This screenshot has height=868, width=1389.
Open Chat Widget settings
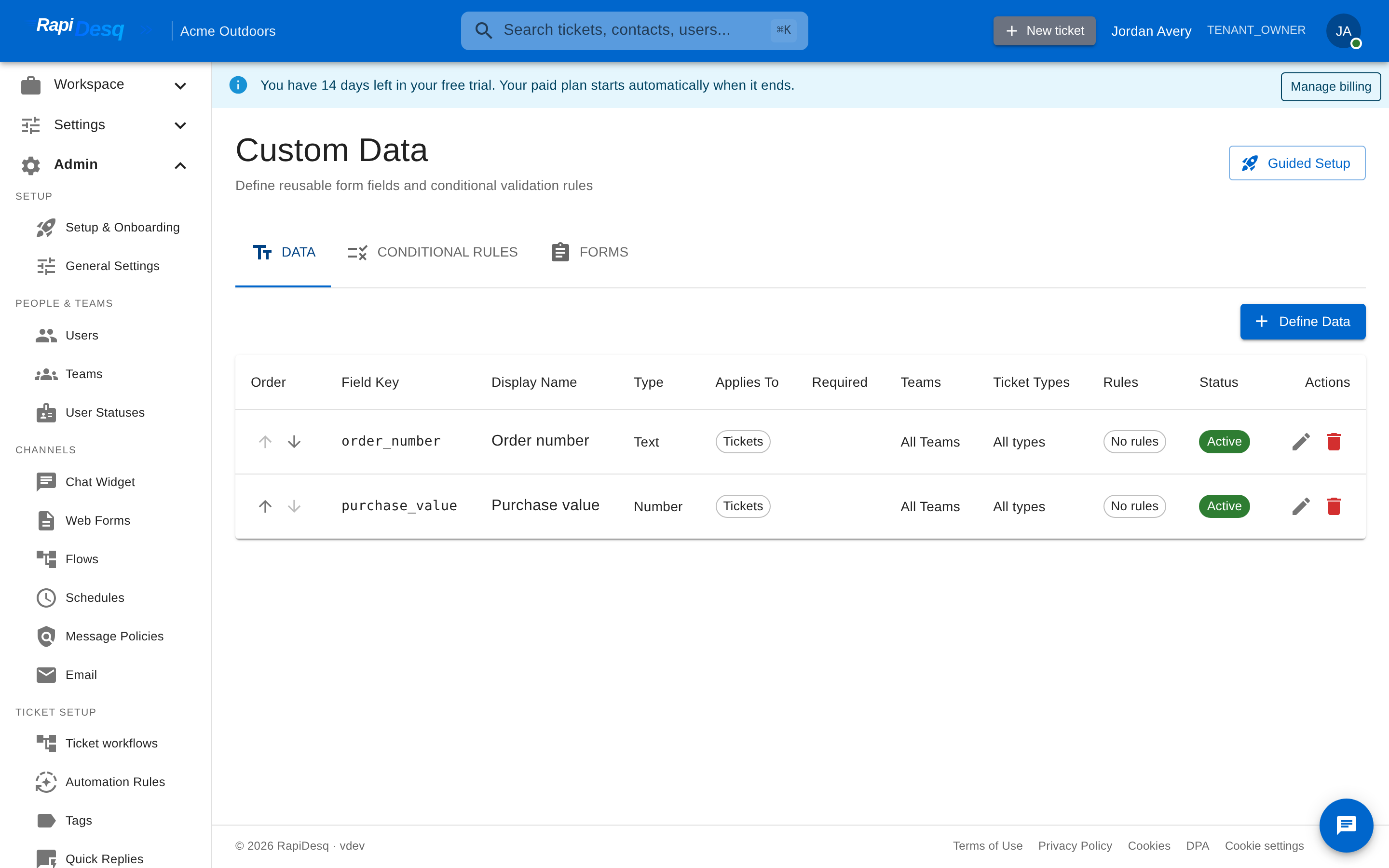pos(106,482)
